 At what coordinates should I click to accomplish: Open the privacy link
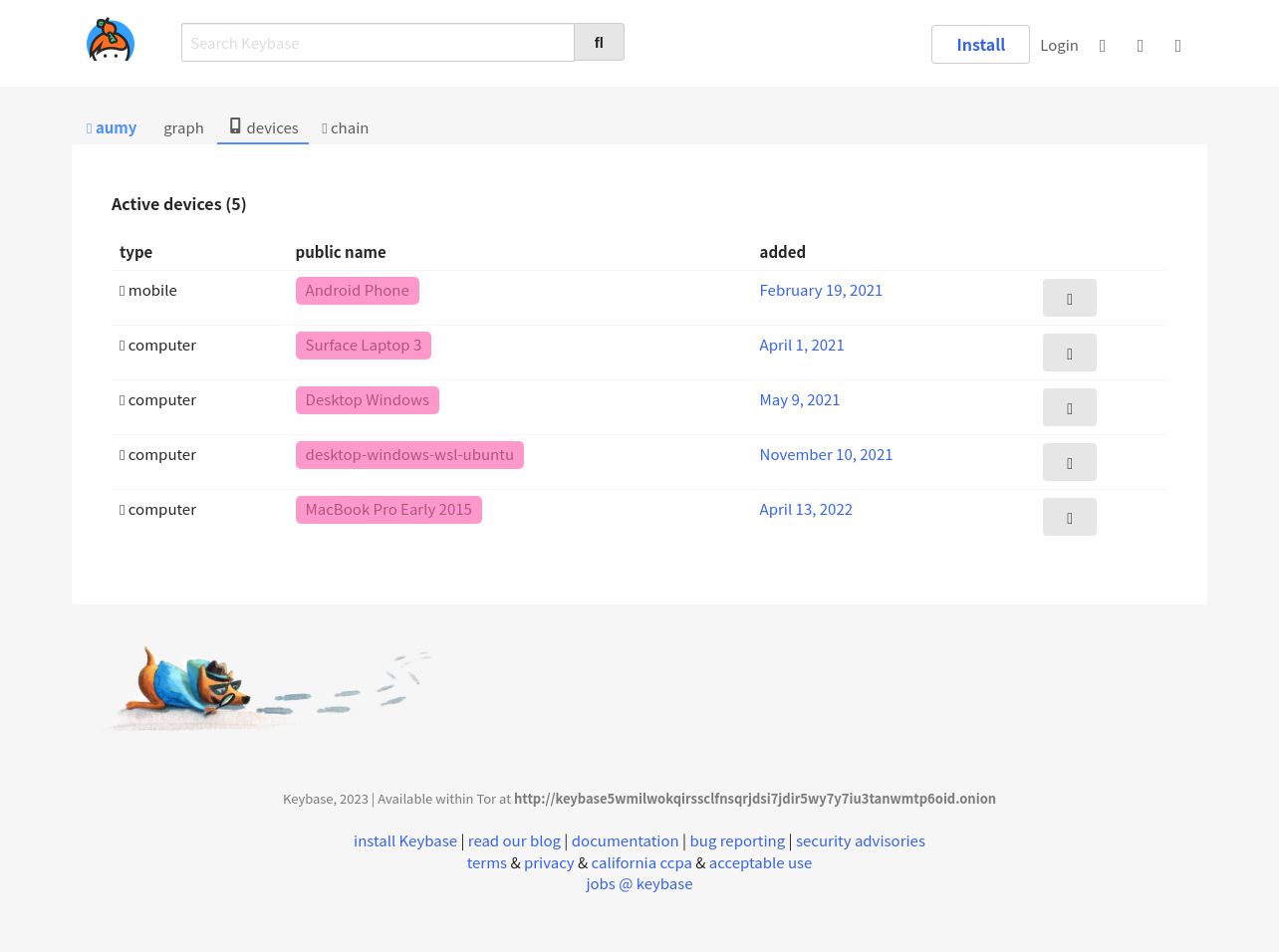pyautogui.click(x=549, y=862)
